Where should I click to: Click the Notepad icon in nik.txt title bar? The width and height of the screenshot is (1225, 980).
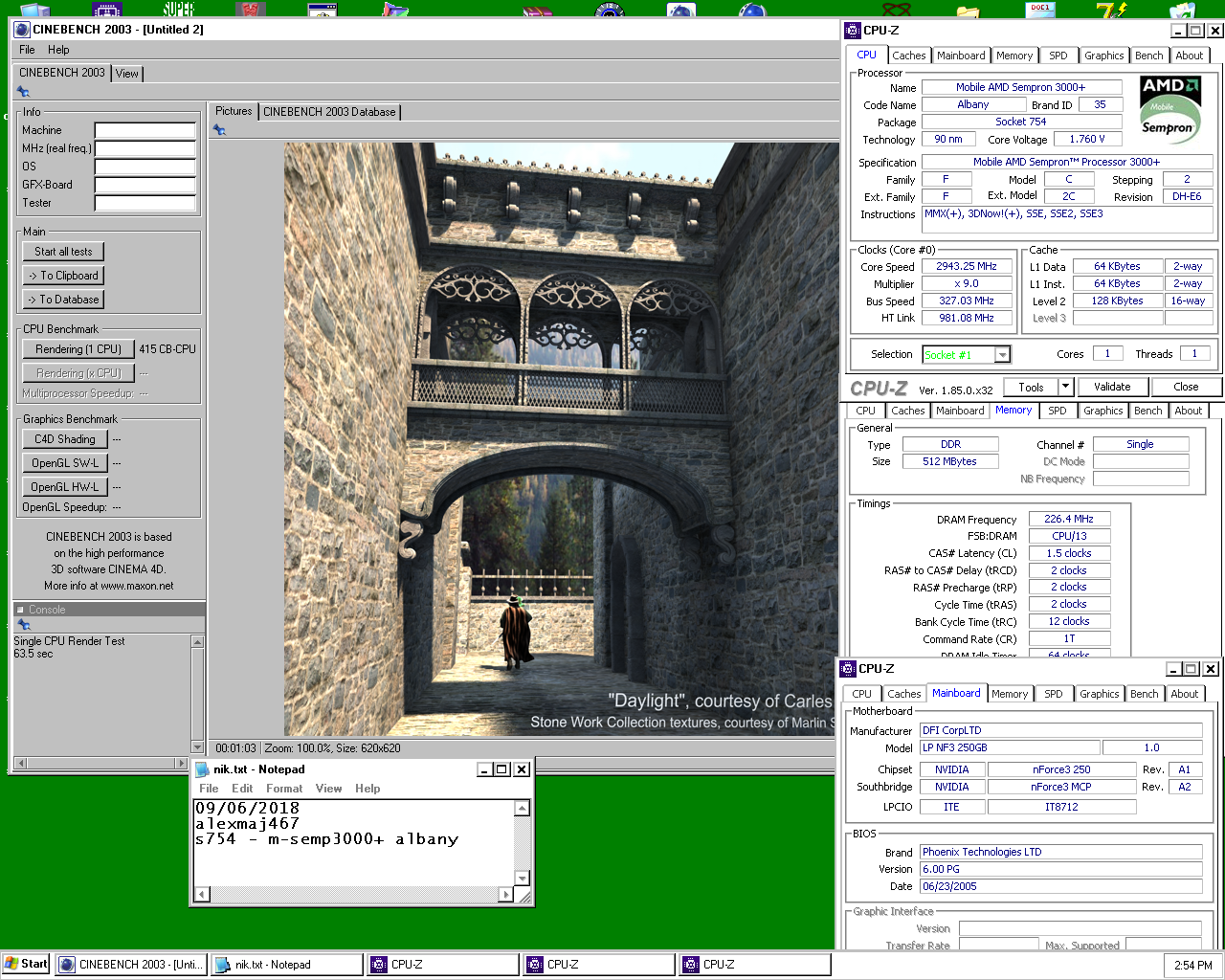[202, 769]
